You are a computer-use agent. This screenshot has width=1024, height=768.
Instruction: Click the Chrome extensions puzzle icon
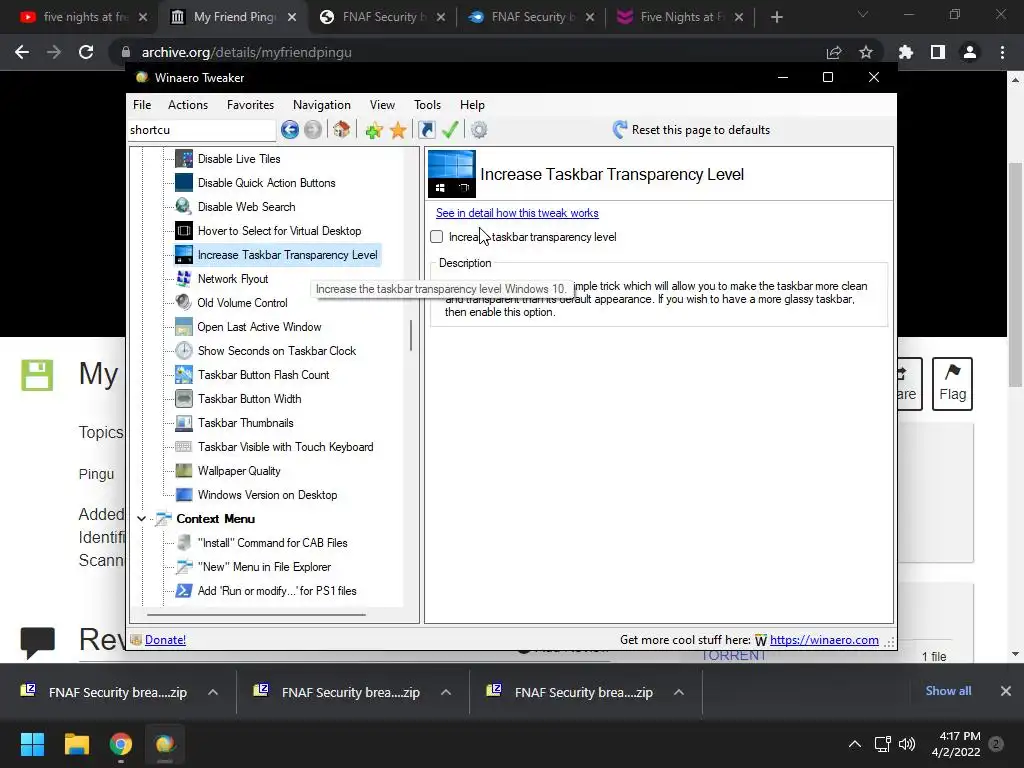[905, 52]
